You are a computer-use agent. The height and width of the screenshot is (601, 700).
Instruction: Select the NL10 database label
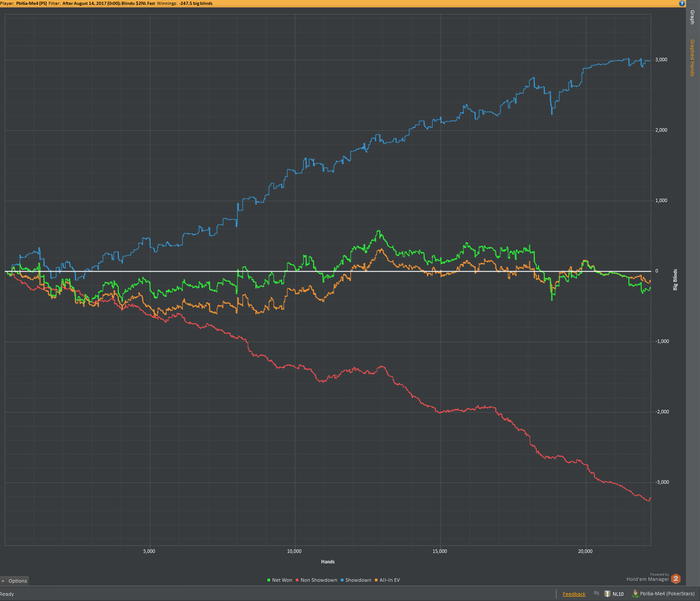[618, 594]
